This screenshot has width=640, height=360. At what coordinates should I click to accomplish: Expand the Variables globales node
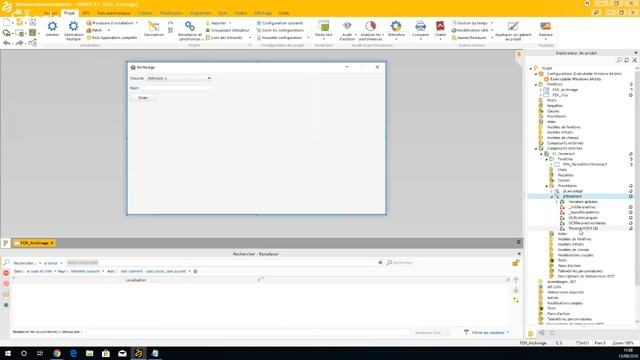point(557,202)
